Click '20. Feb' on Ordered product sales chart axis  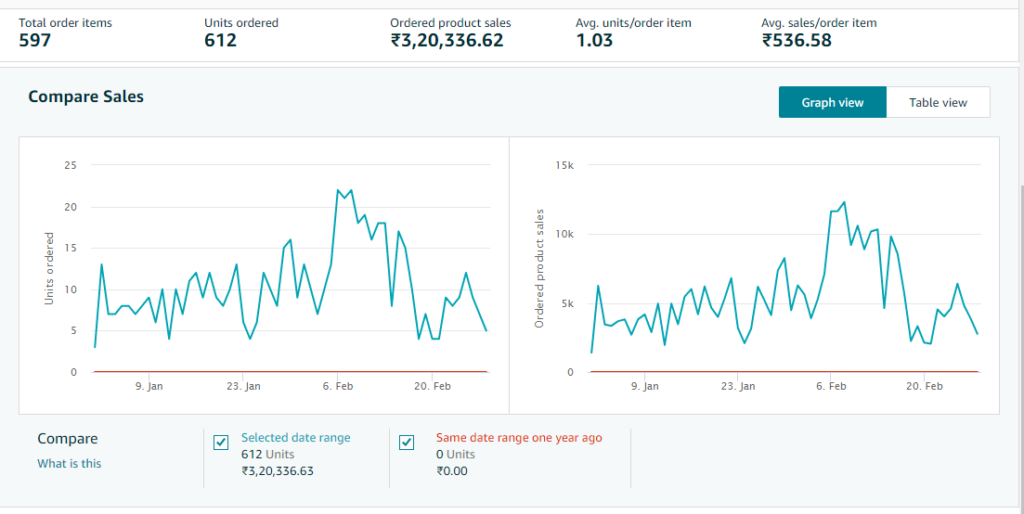point(926,385)
